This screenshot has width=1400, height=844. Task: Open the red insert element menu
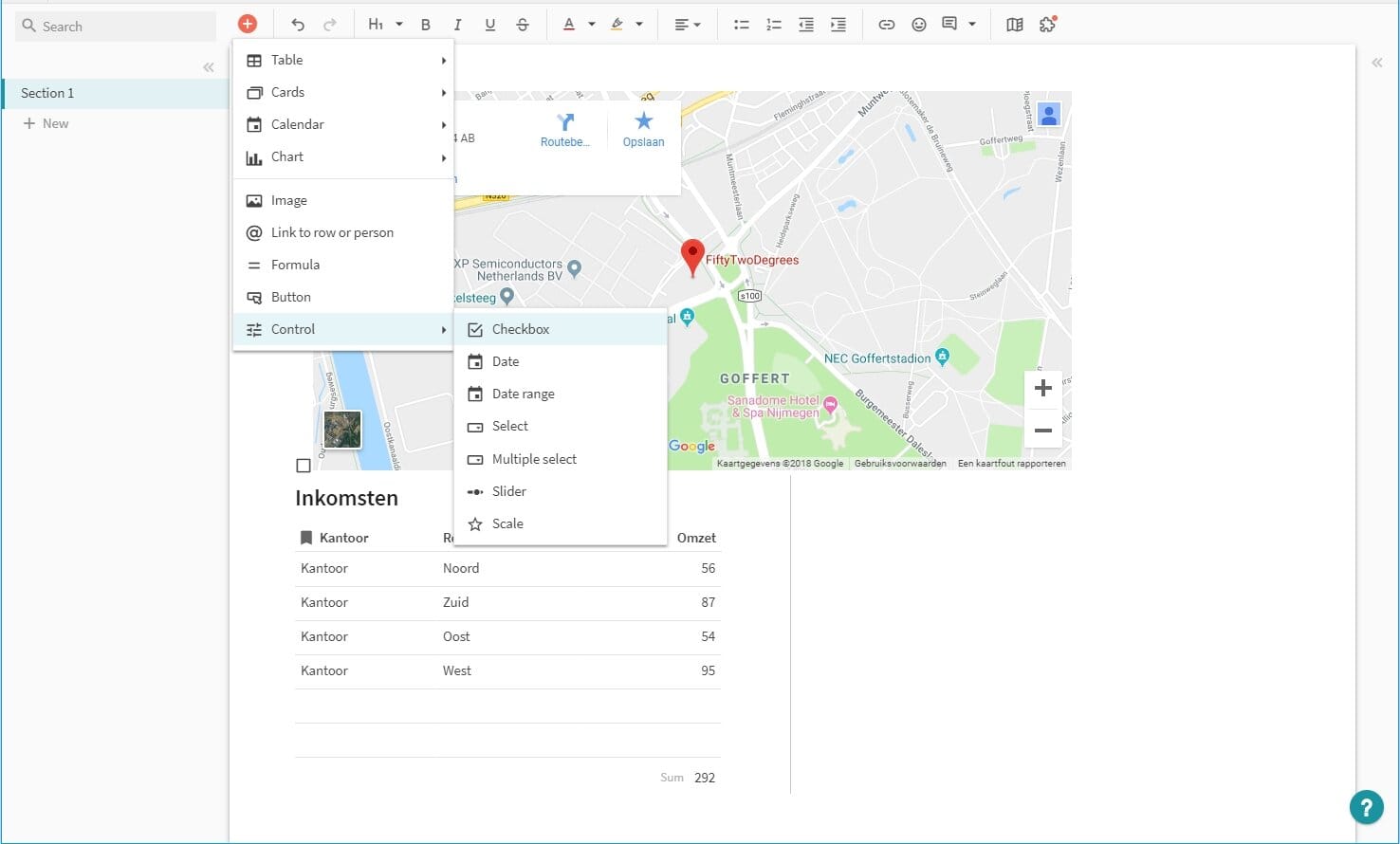tap(247, 24)
